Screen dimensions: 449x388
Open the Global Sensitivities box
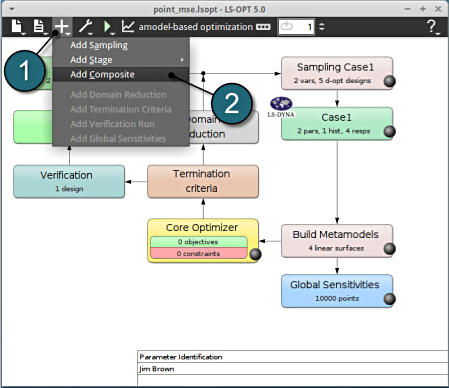[x=337, y=291]
